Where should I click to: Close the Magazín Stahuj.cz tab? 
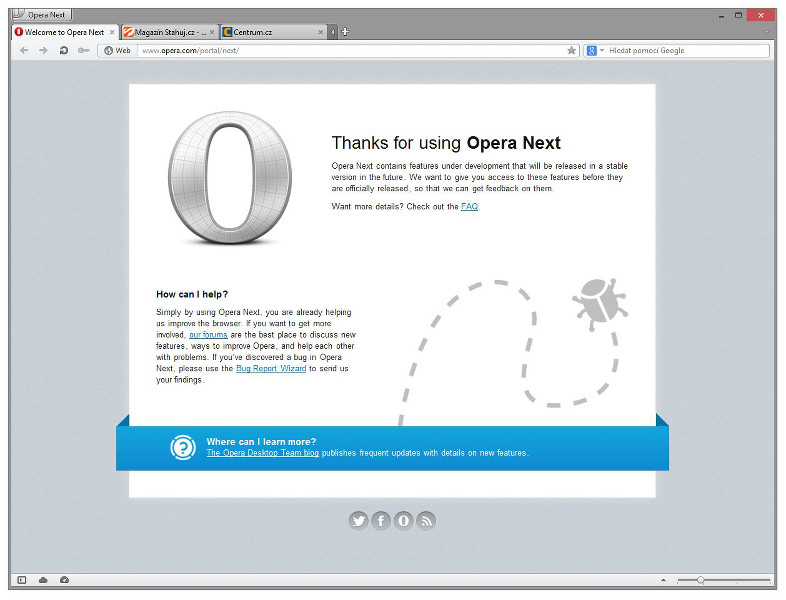[212, 32]
